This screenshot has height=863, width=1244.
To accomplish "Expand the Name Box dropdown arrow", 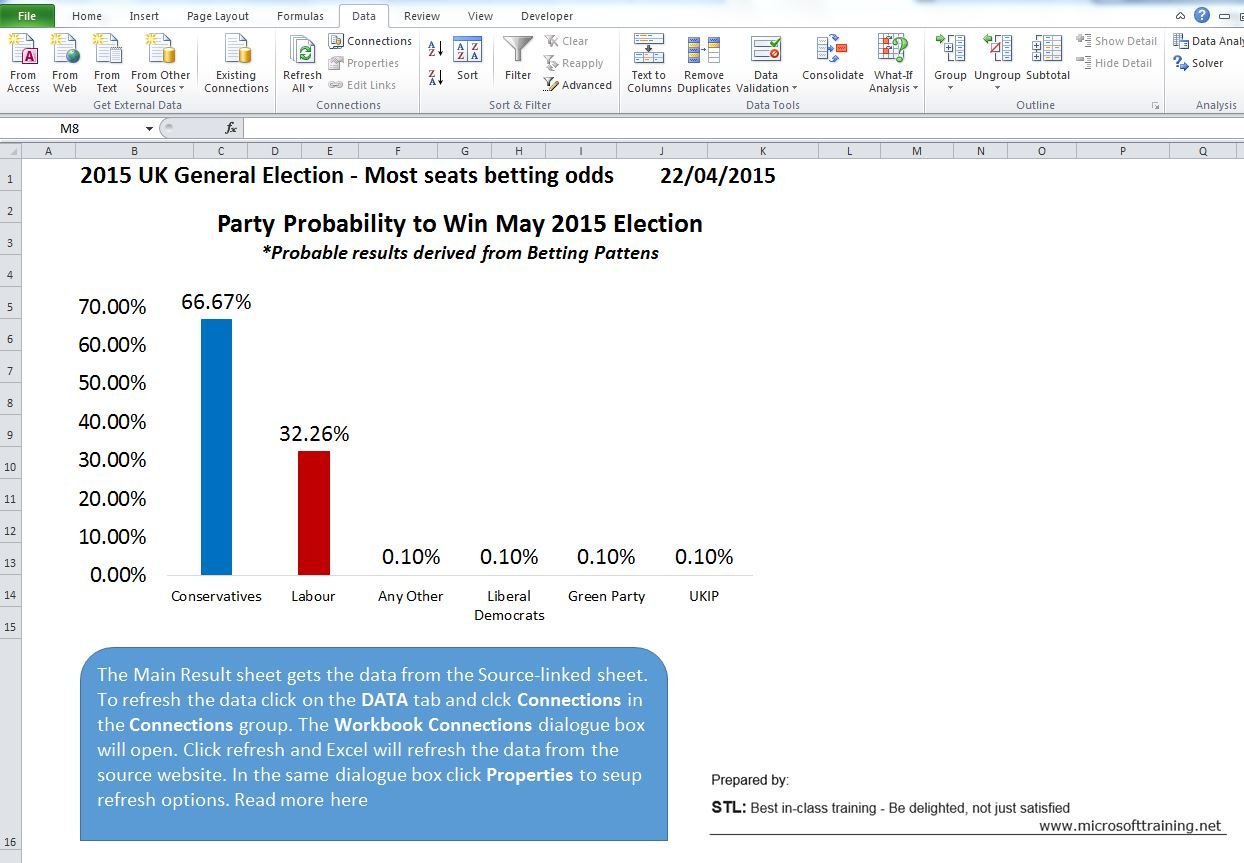I will [x=150, y=128].
